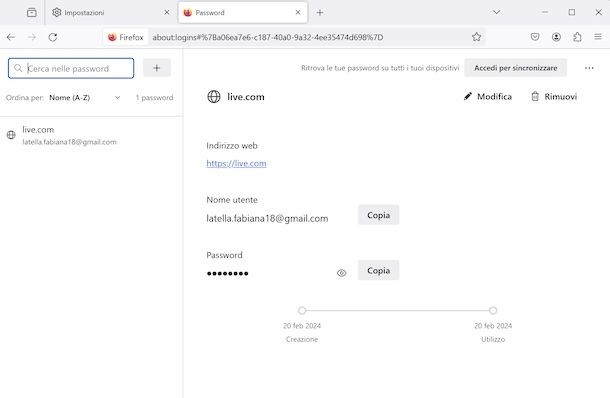
Task: Open the three-dots more options menu
Action: click(x=589, y=68)
